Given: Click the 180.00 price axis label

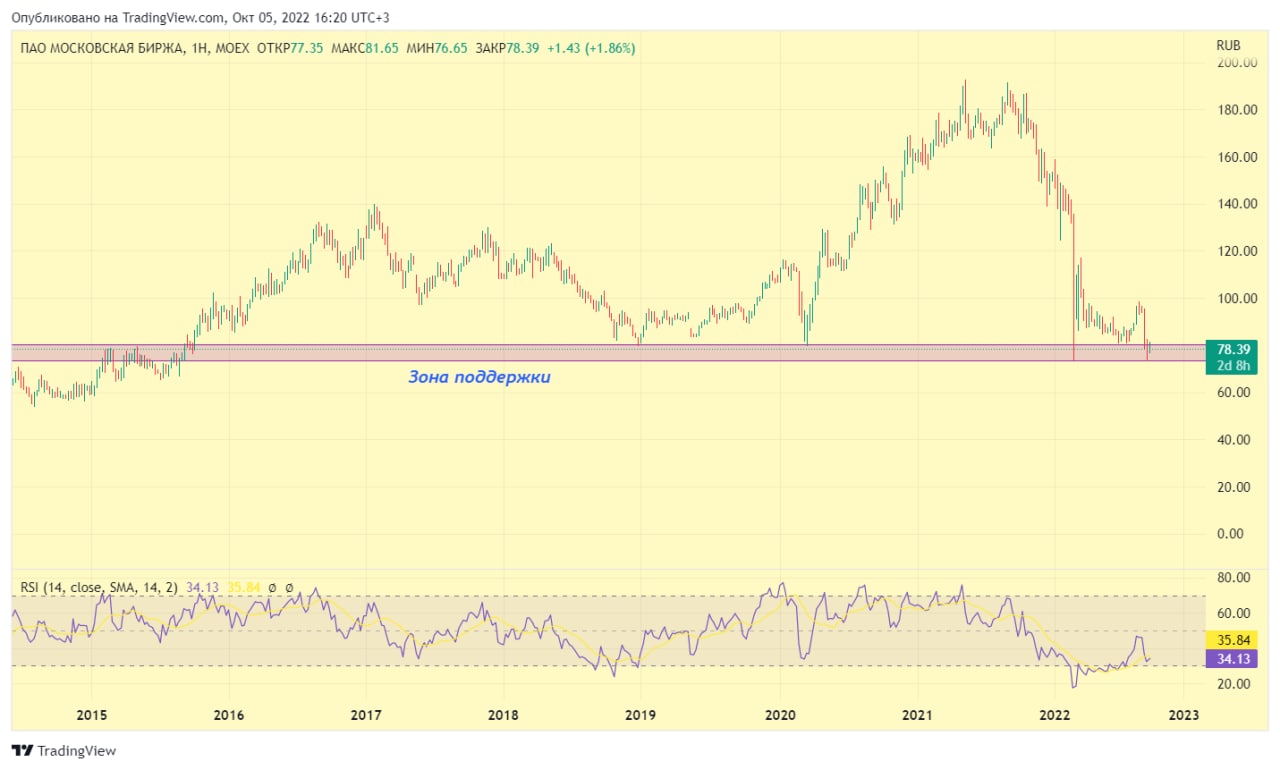Looking at the screenshot, I should (1235, 109).
